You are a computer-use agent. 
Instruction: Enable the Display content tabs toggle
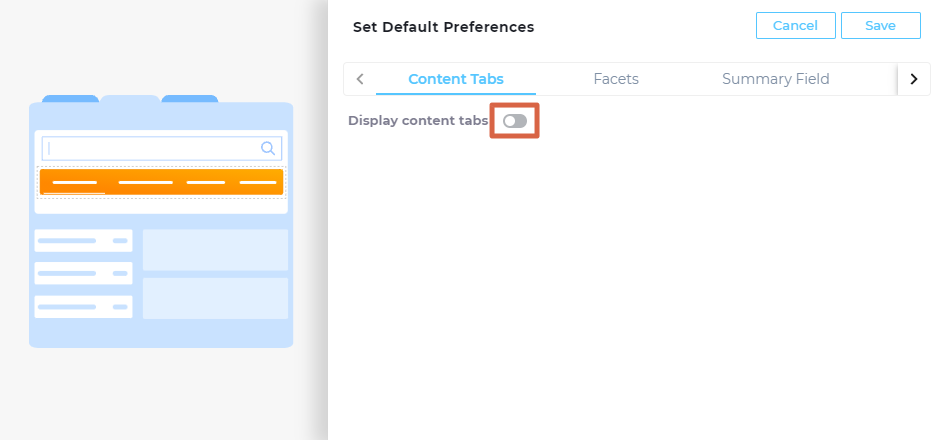click(515, 121)
